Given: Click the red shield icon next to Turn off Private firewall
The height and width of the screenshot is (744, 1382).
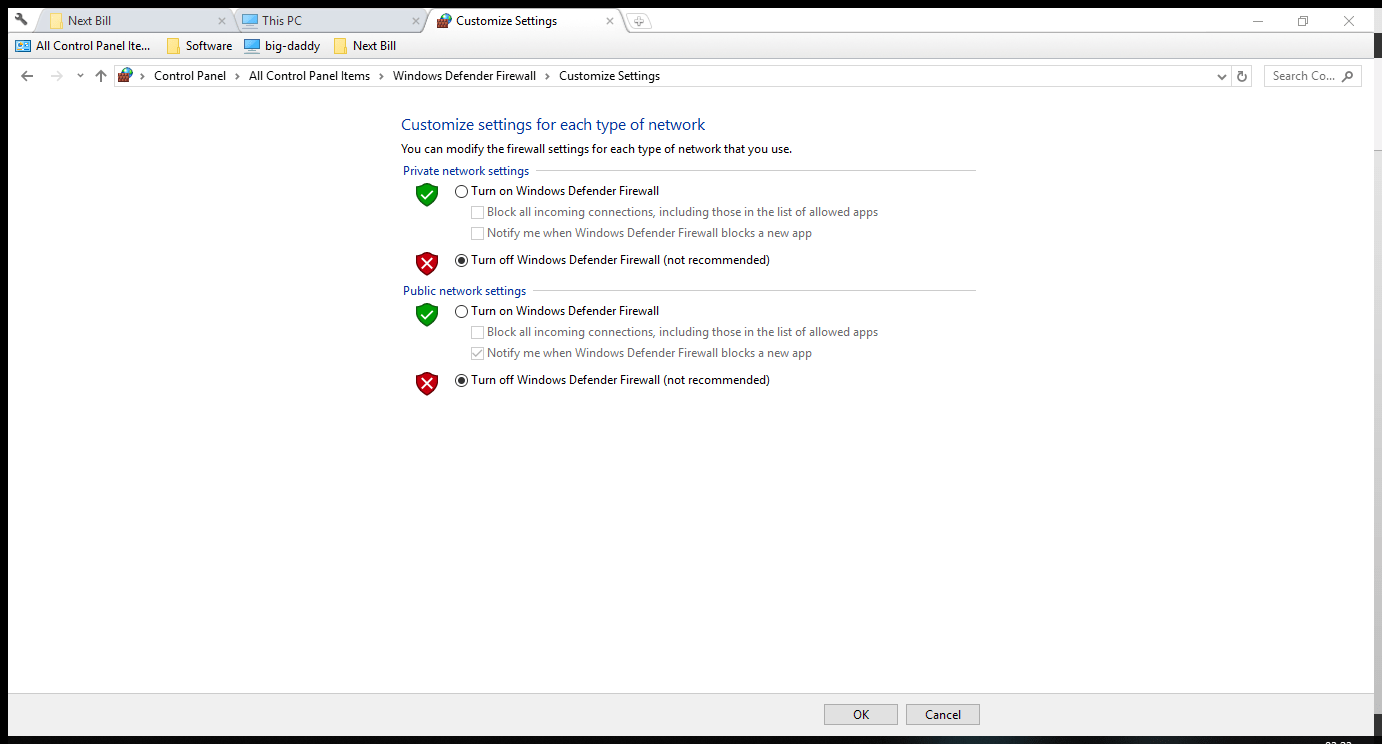Looking at the screenshot, I should coord(426,263).
